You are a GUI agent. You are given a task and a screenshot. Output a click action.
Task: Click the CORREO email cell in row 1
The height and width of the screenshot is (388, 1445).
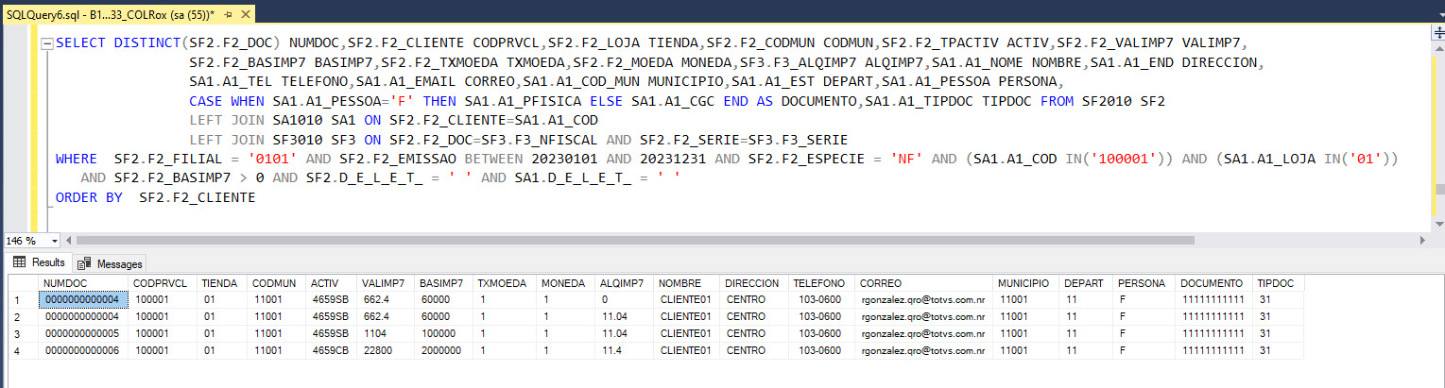925,300
